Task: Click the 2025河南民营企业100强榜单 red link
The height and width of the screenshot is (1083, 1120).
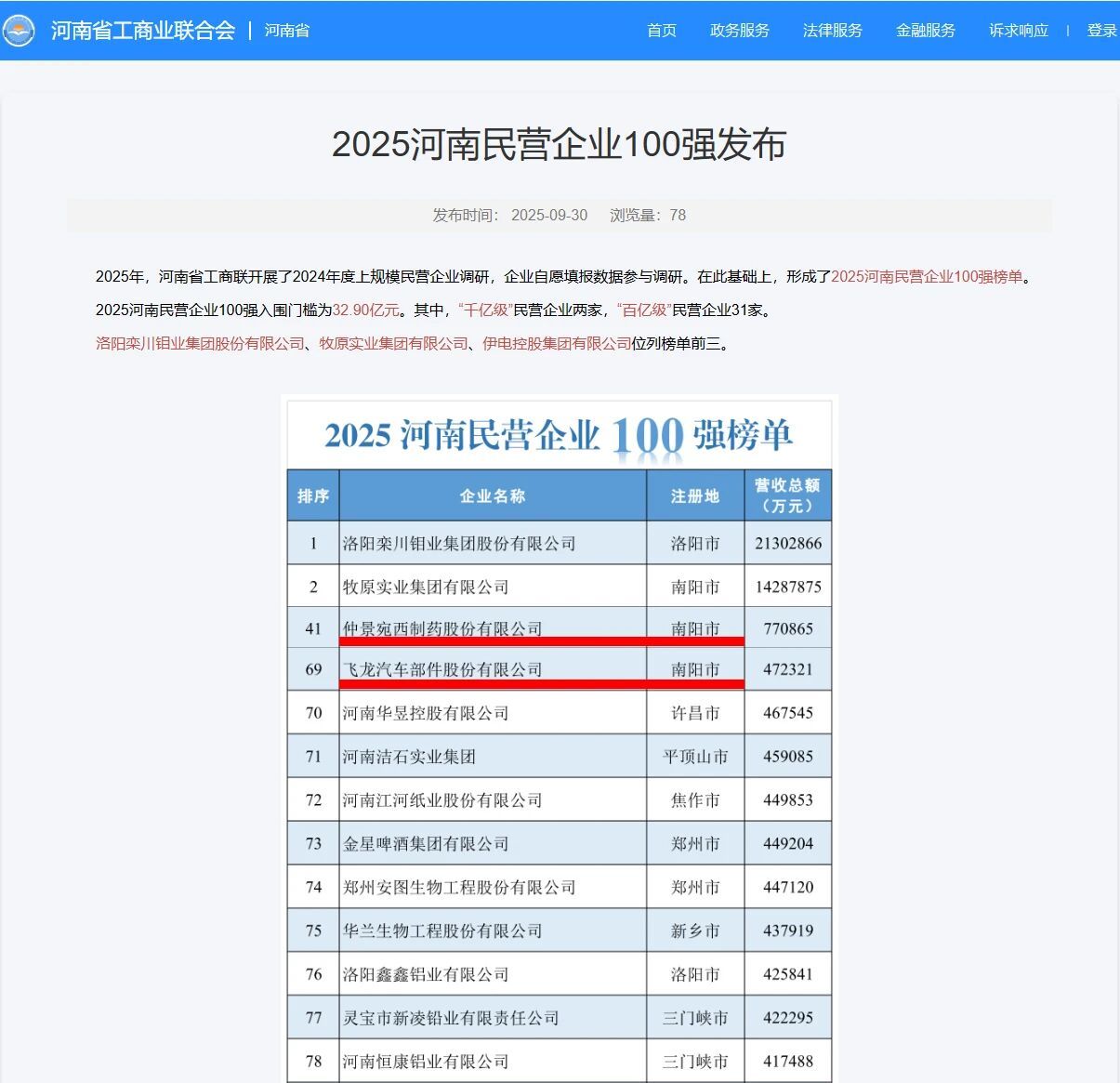Action: coord(926,277)
